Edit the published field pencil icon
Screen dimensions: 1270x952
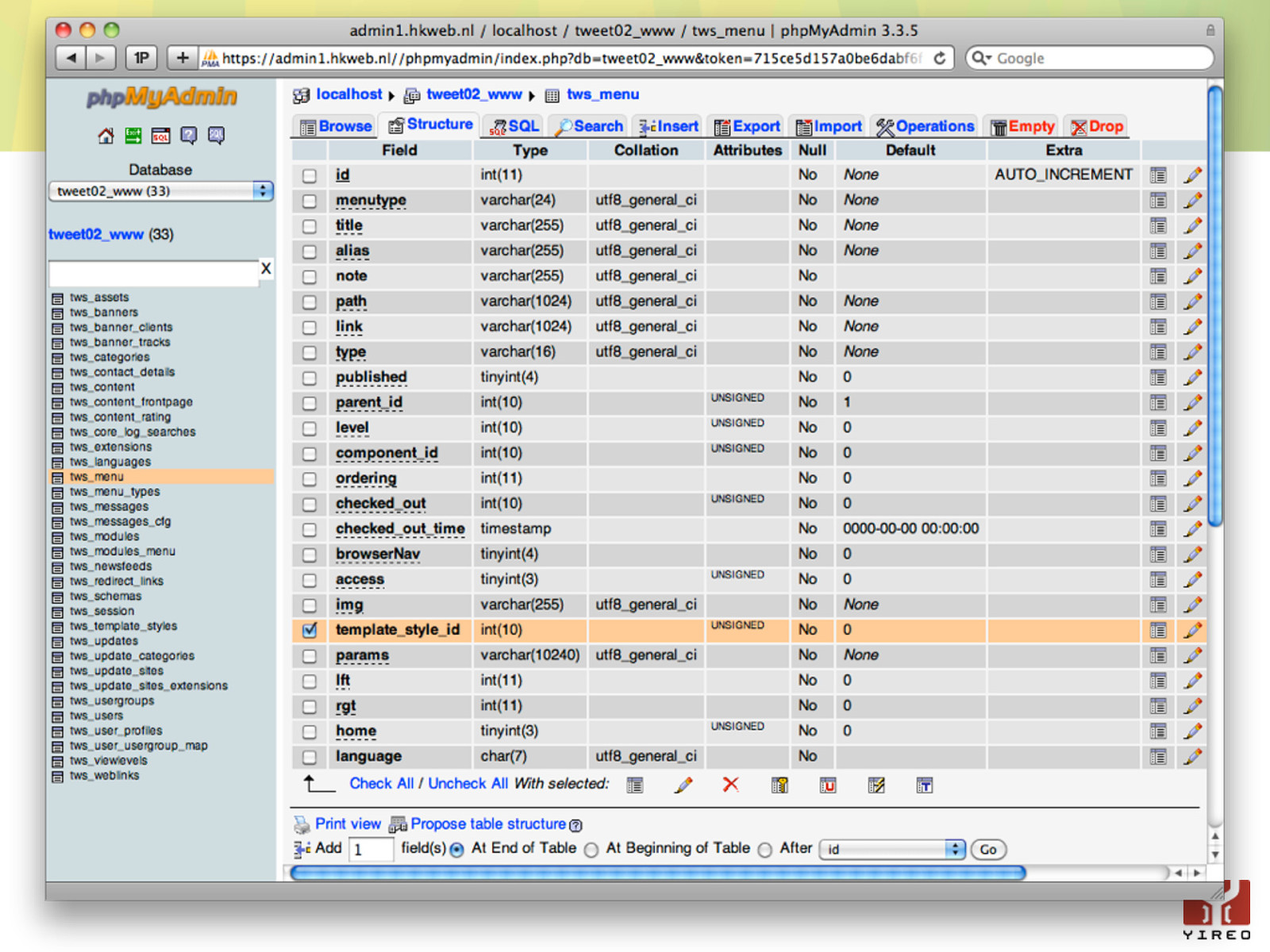(1192, 378)
